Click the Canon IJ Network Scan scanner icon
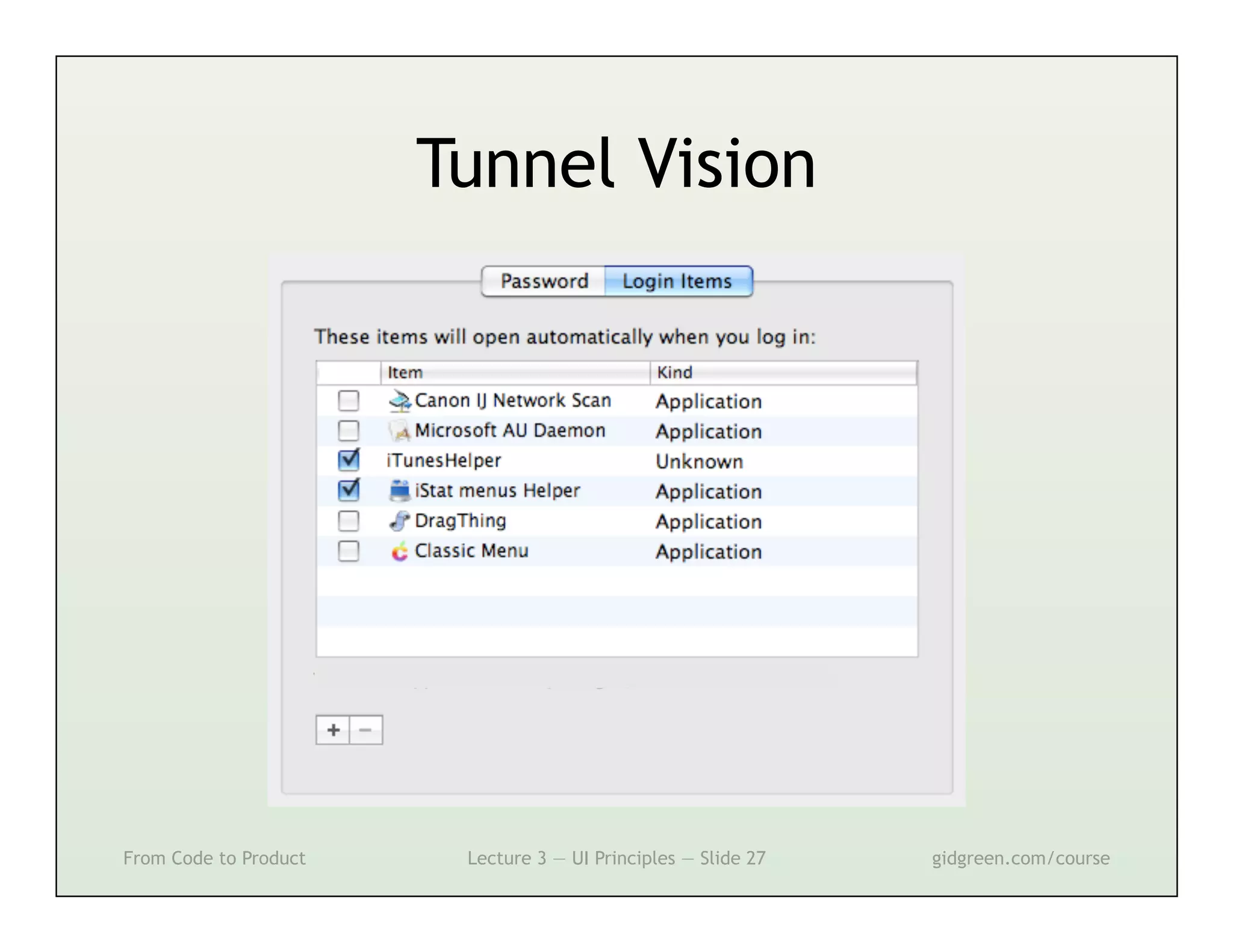 coord(400,401)
